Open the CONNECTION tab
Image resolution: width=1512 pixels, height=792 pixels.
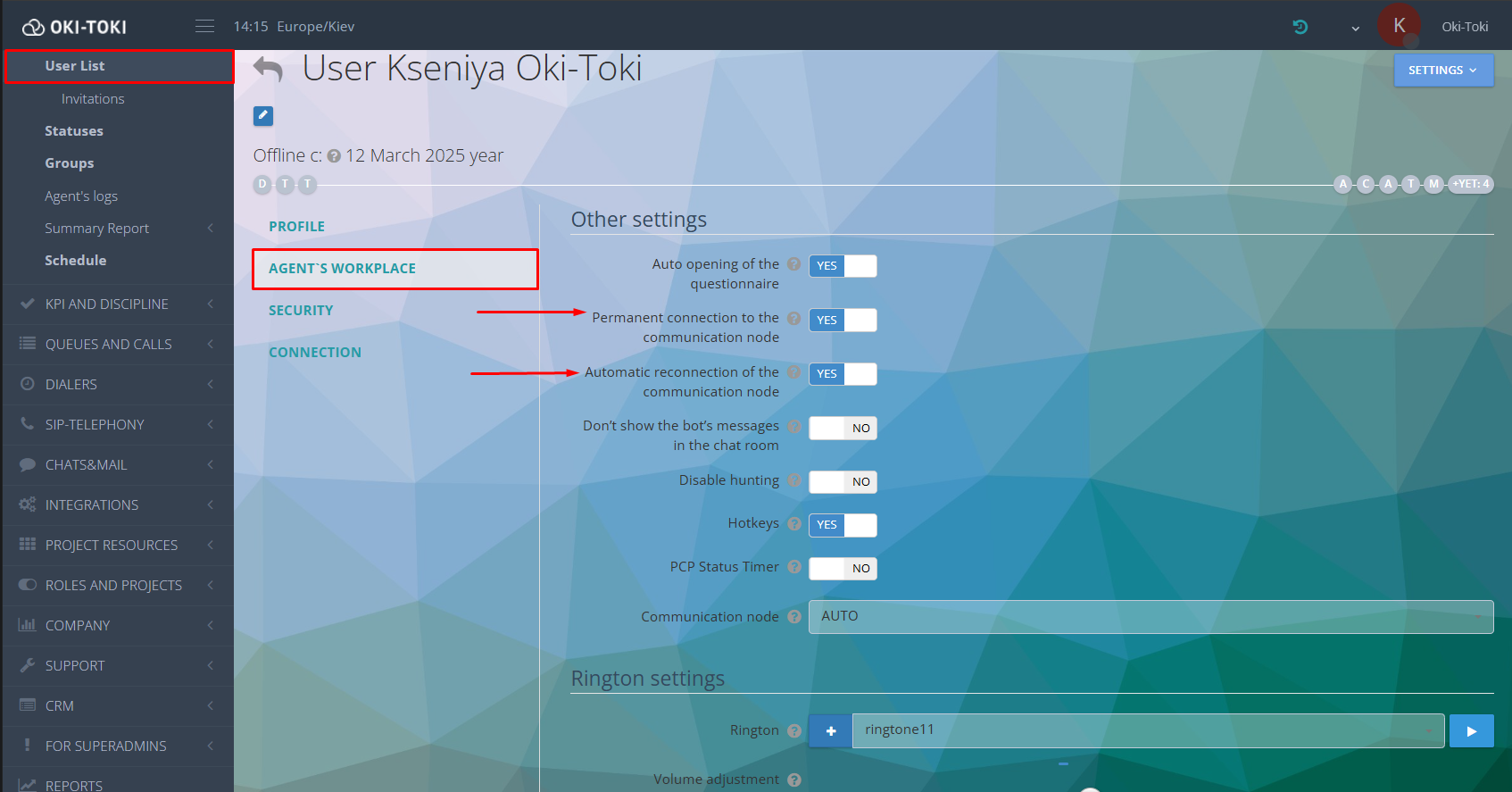(315, 353)
